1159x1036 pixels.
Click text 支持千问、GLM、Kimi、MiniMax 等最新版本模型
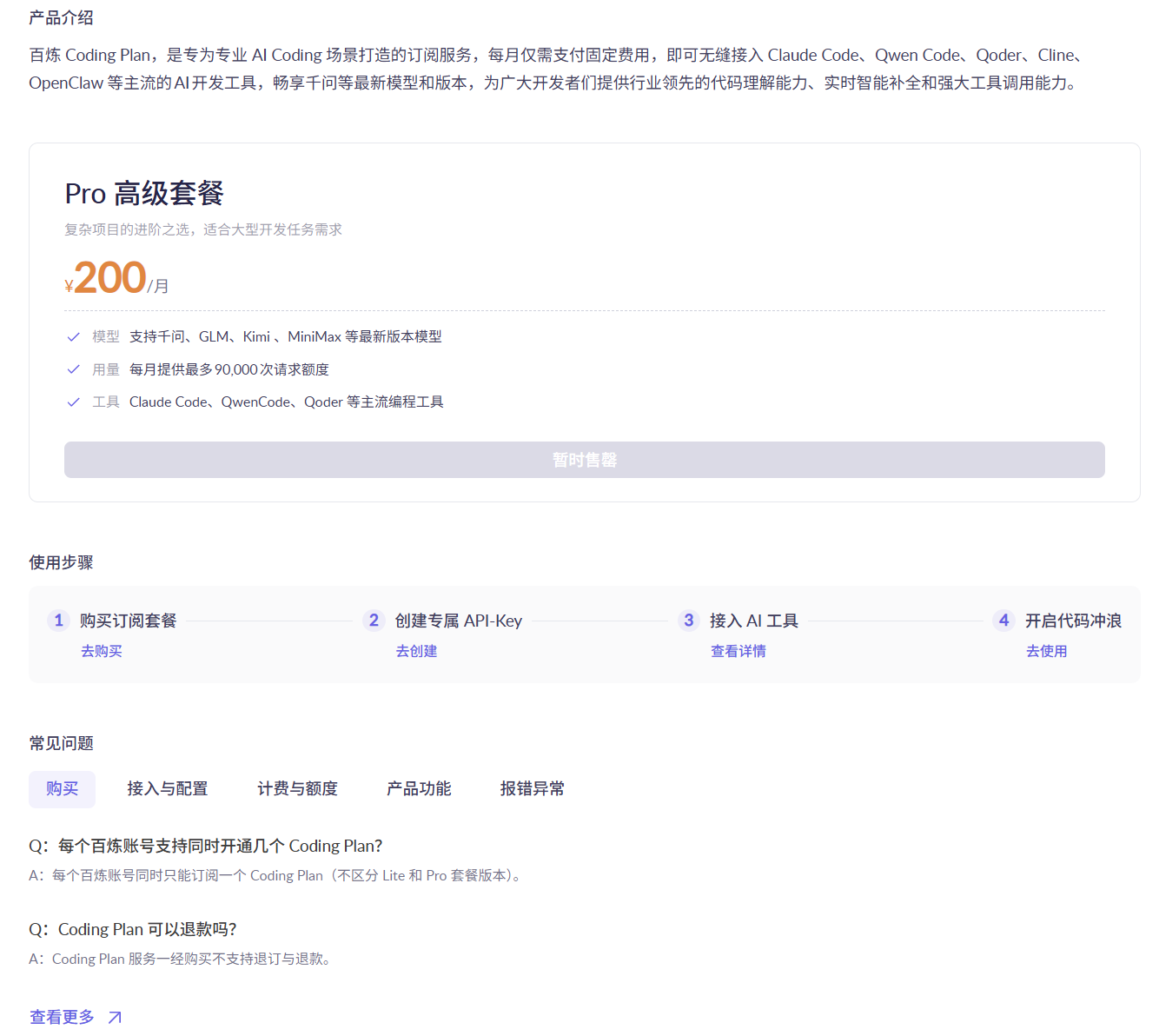[286, 337]
